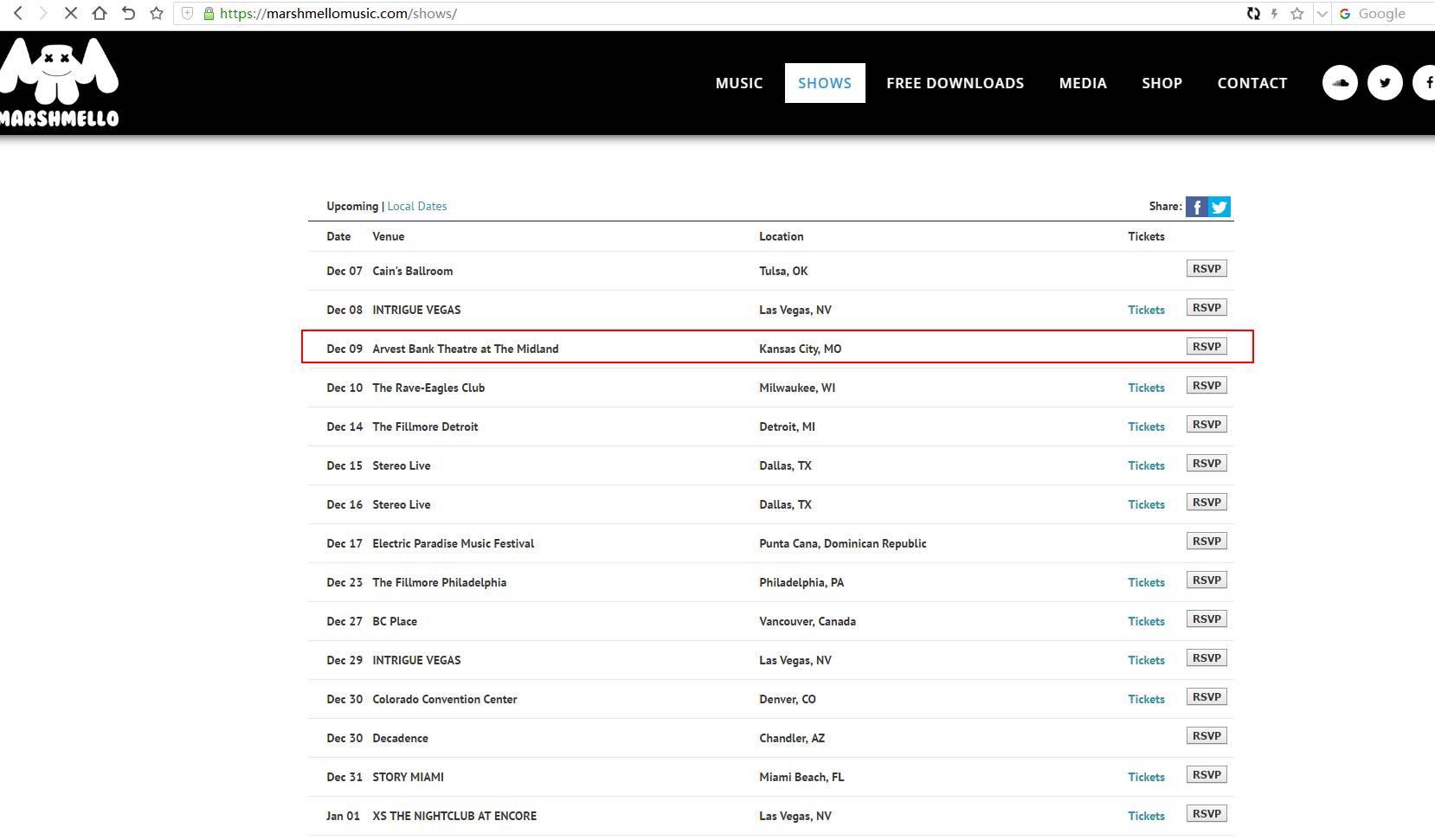Open Marshmello's SoundCloud profile icon
The image size is (1435, 840).
[x=1340, y=83]
